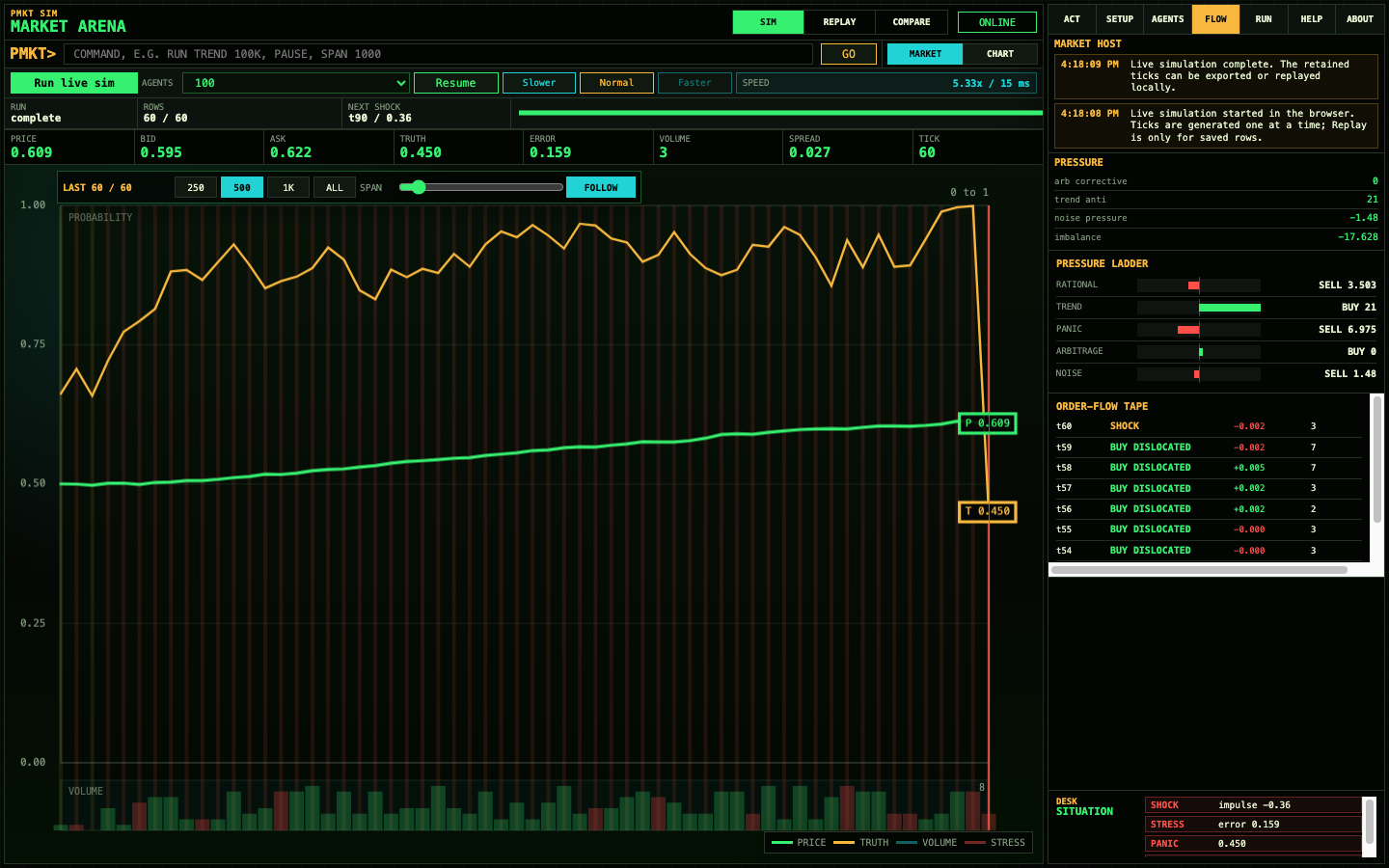Open the ACT side panel tab
Screen dimensions: 1389x868
tap(1072, 19)
